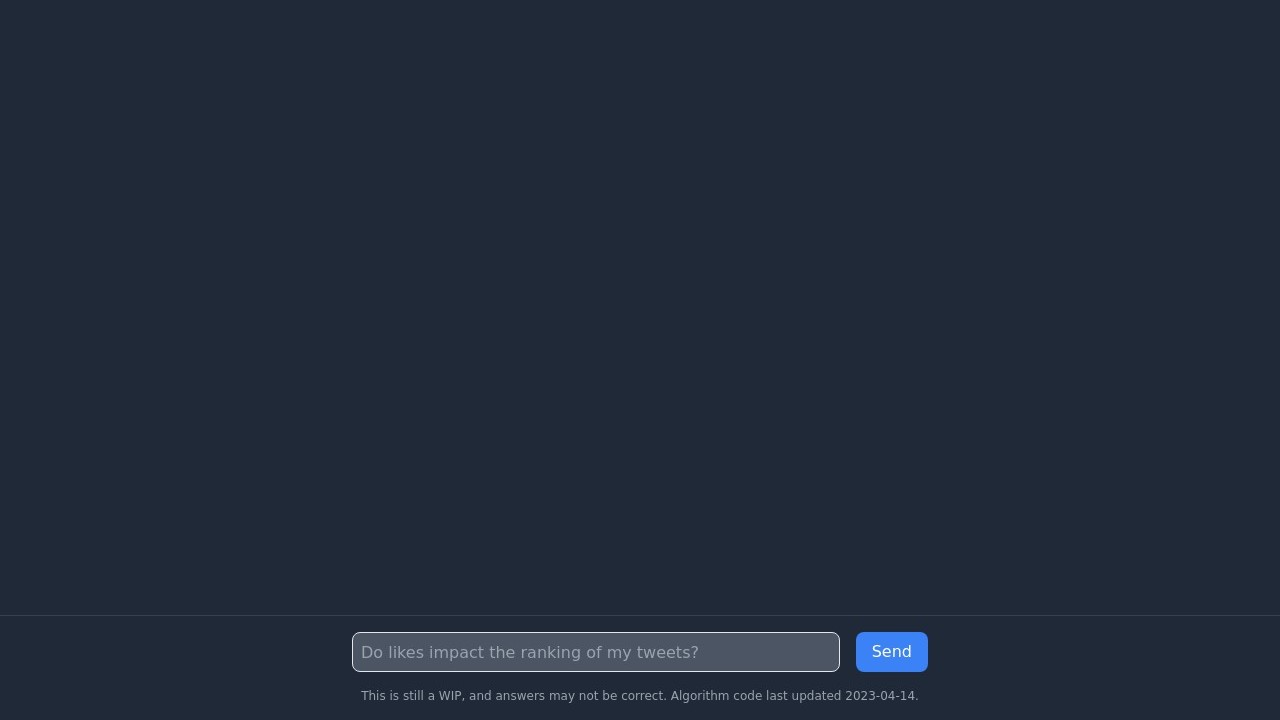Click the left edge of the question field
The image size is (1280, 720).
click(357, 652)
